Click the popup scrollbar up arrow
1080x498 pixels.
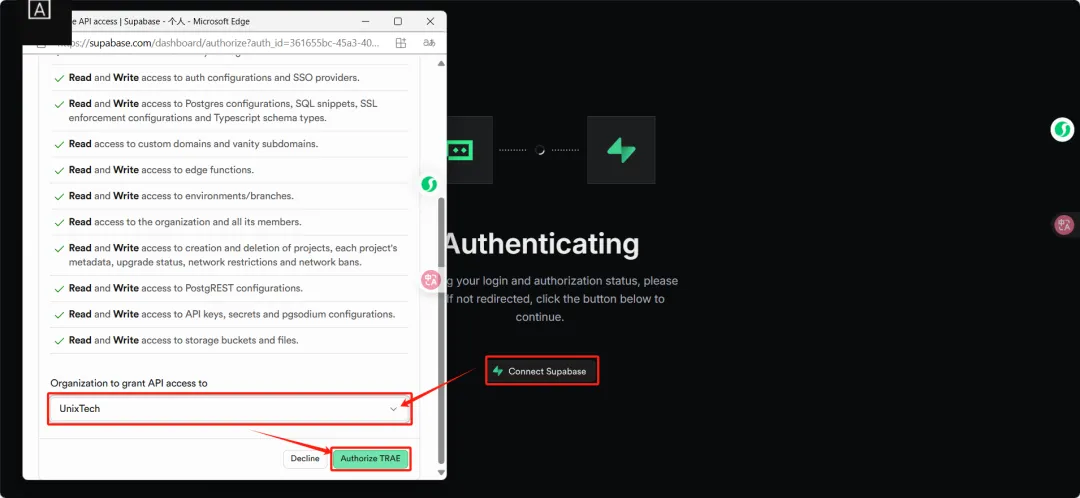(x=442, y=63)
